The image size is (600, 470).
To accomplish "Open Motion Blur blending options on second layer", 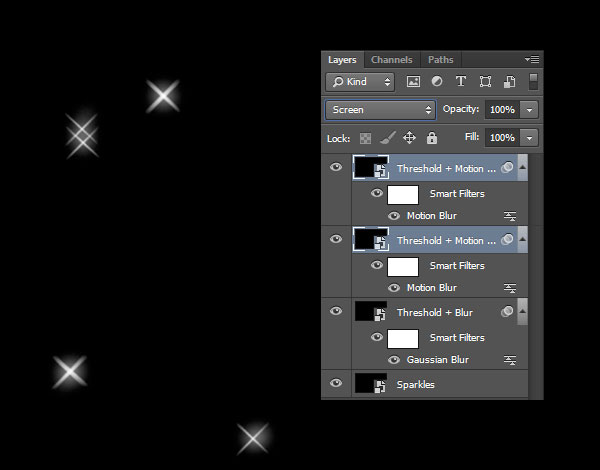I will (510, 288).
